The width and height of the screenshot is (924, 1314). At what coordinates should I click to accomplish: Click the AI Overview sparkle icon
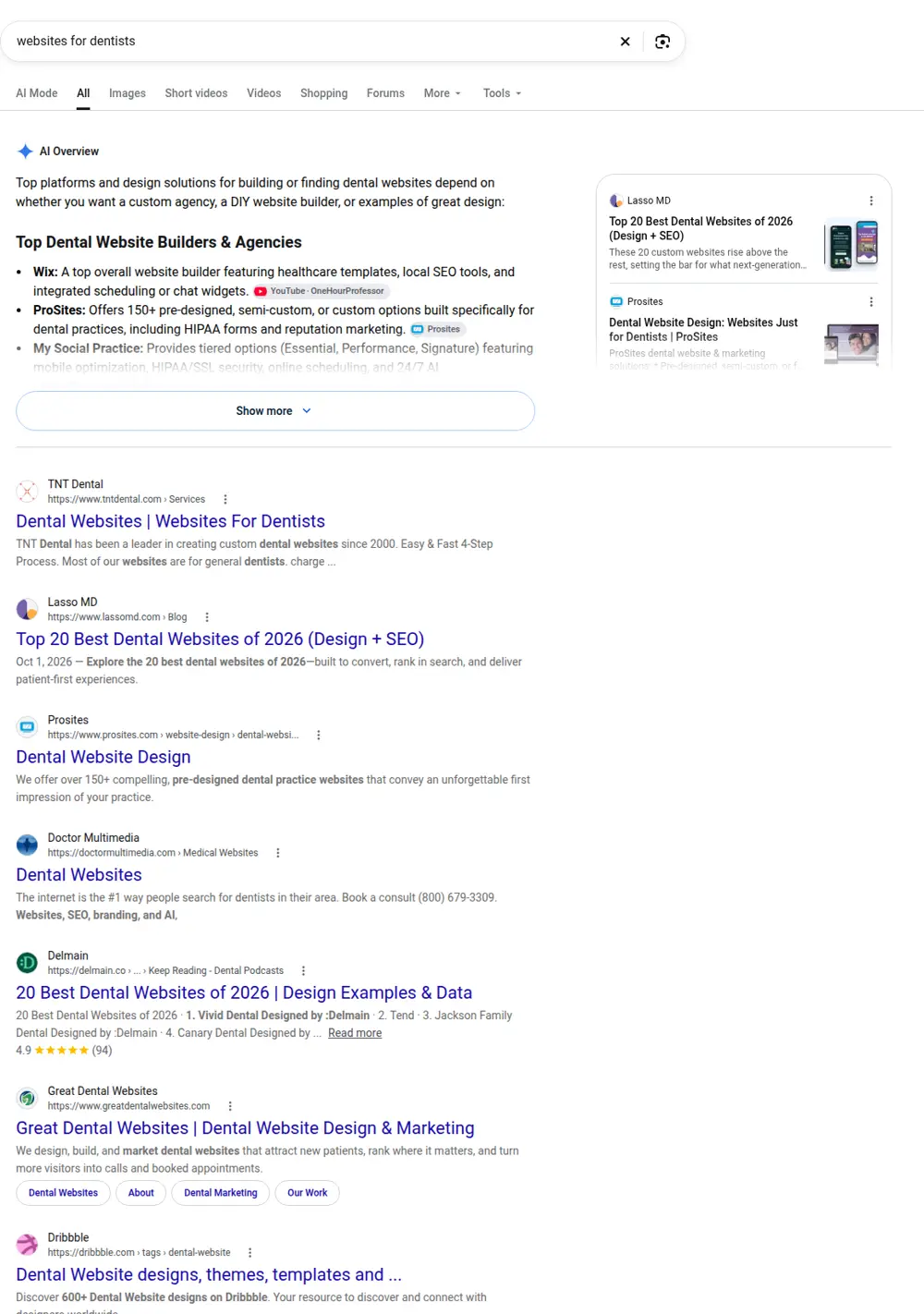tap(26, 152)
